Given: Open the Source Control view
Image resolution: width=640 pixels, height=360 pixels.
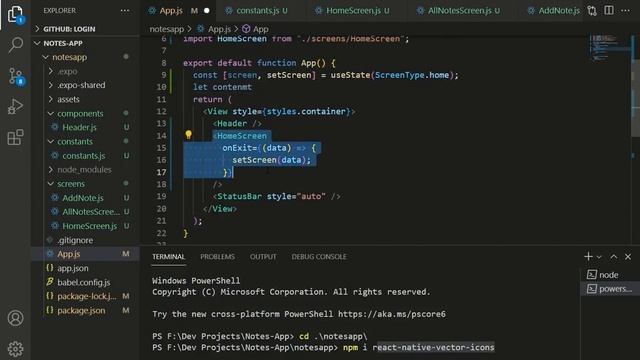Looking at the screenshot, I should [16, 76].
